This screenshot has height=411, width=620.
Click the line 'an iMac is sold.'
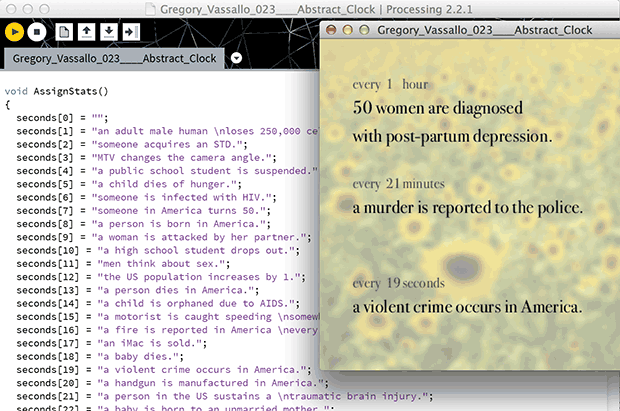[112, 343]
